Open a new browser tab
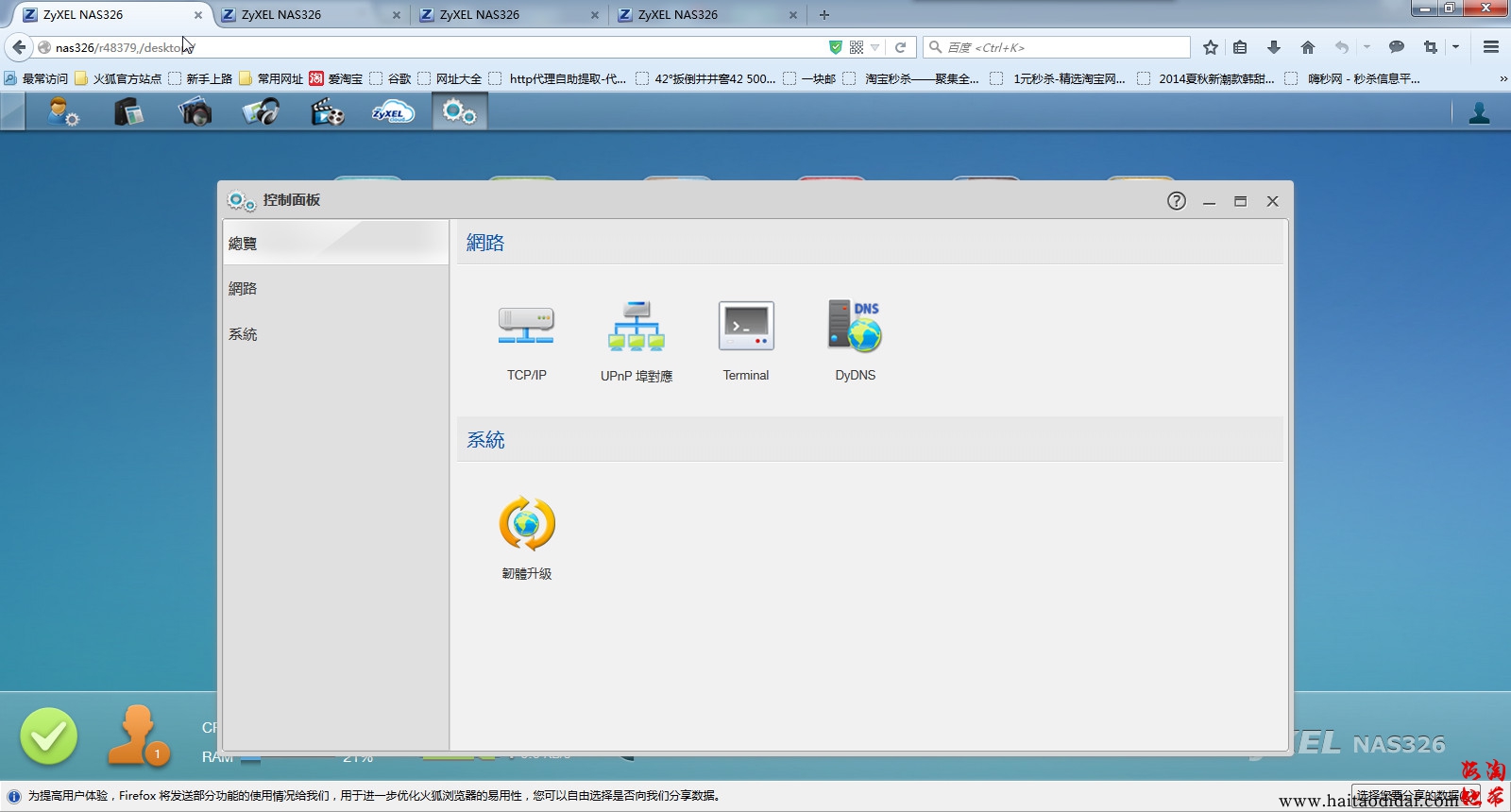This screenshot has height=812, width=1511. (824, 15)
